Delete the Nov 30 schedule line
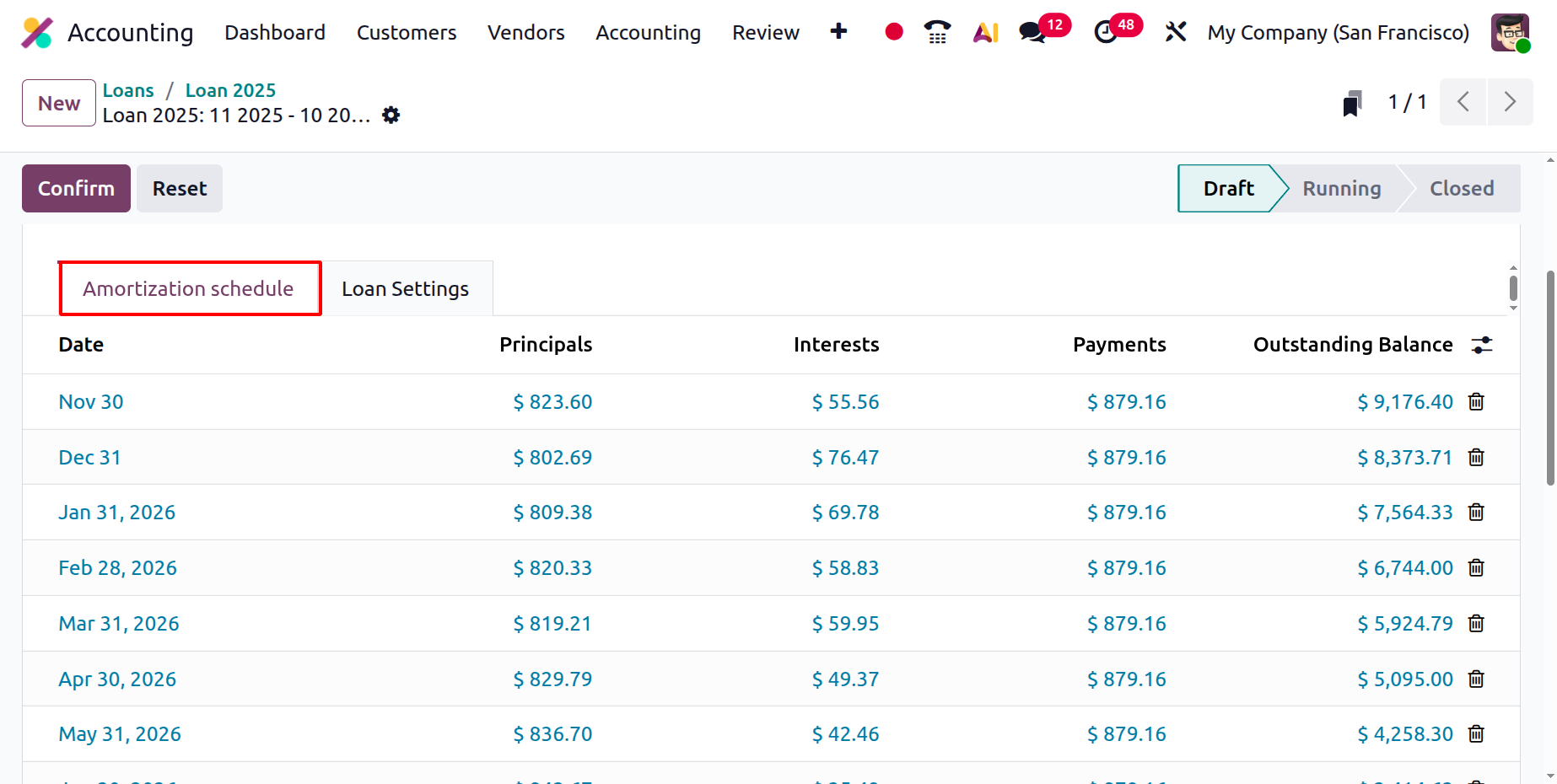Image resolution: width=1557 pixels, height=784 pixels. 1476,402
